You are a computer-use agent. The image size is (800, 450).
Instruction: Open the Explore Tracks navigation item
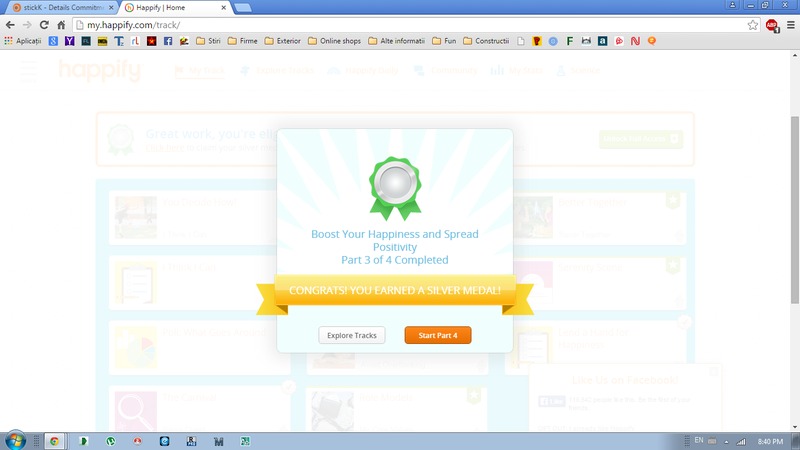(x=277, y=70)
